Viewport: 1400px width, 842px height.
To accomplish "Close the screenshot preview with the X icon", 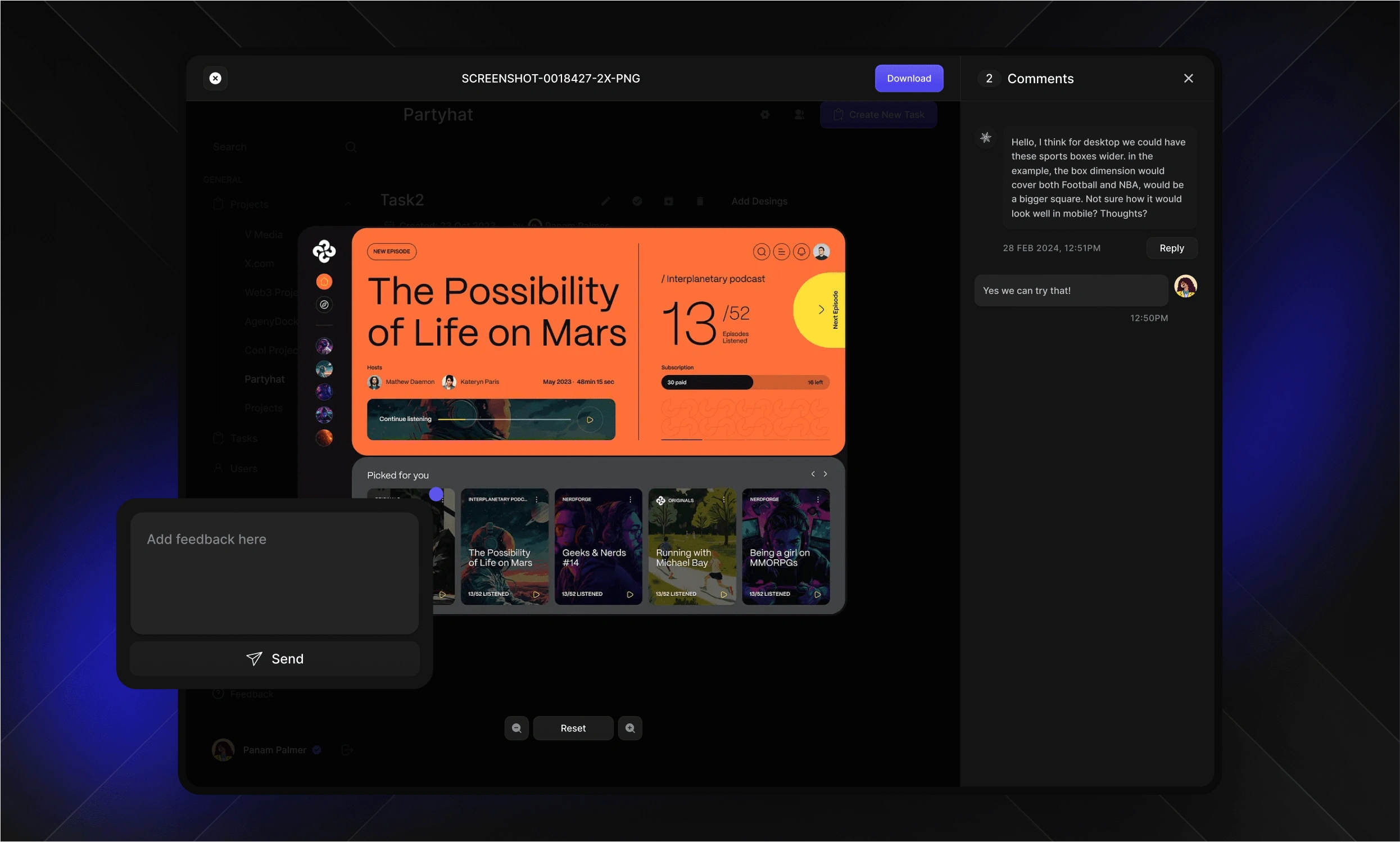I will coord(215,78).
